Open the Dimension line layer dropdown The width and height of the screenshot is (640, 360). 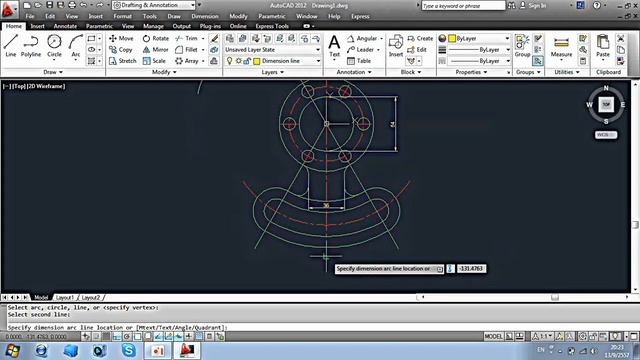point(272,61)
